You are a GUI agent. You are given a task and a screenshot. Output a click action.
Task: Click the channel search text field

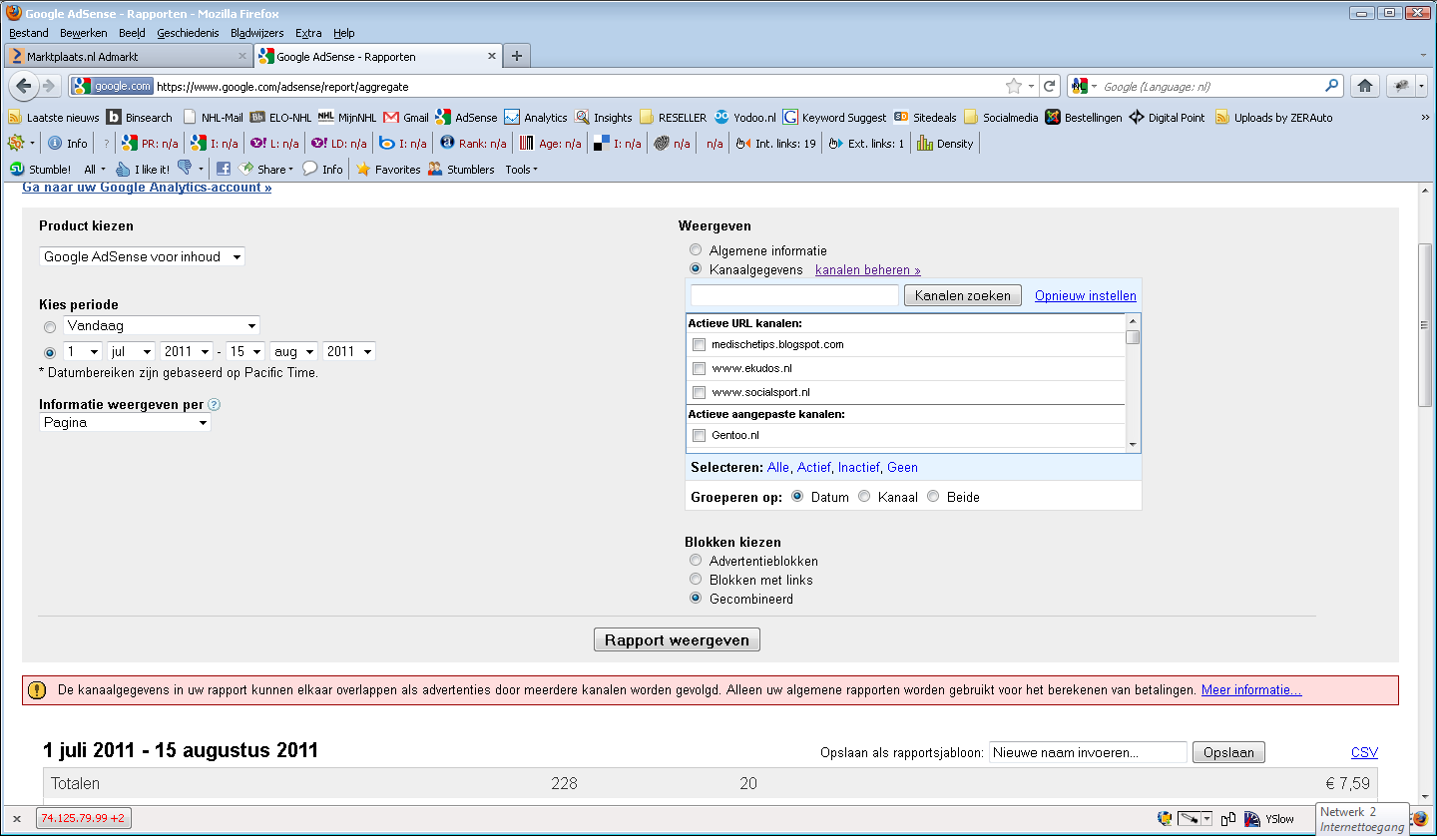(795, 295)
